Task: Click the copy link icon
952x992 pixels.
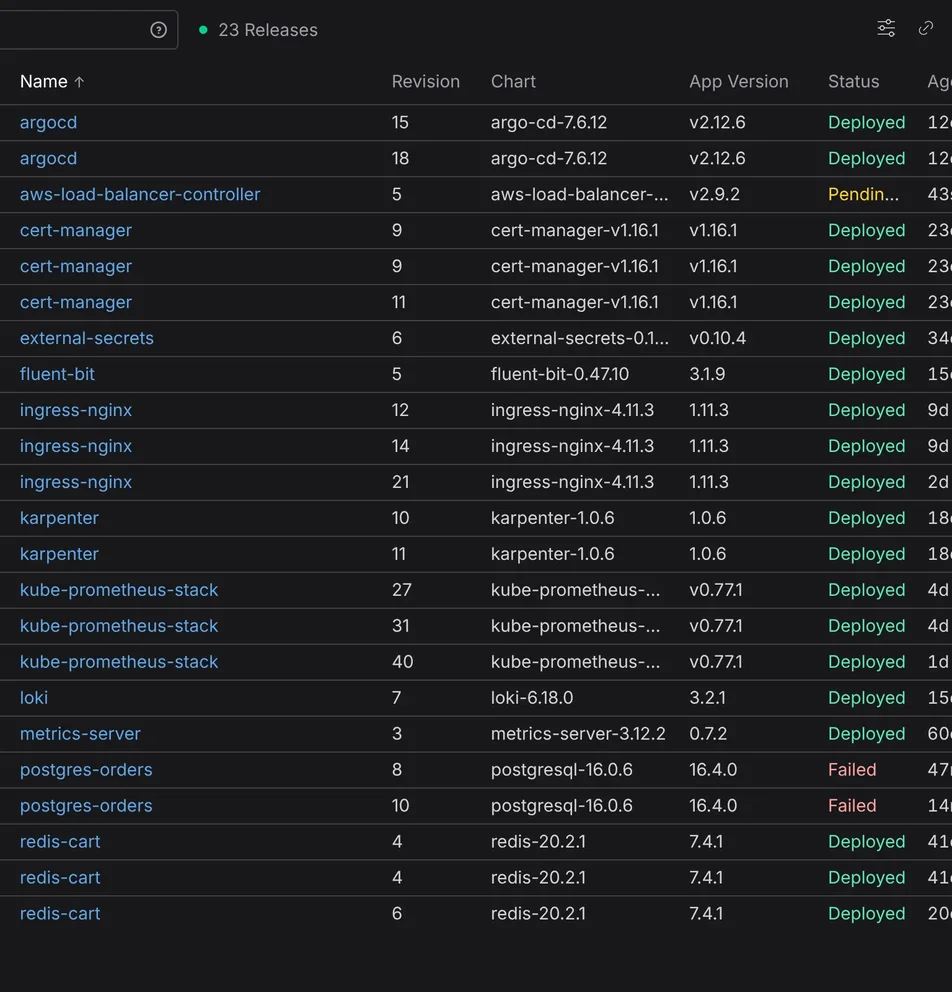Action: coord(925,28)
